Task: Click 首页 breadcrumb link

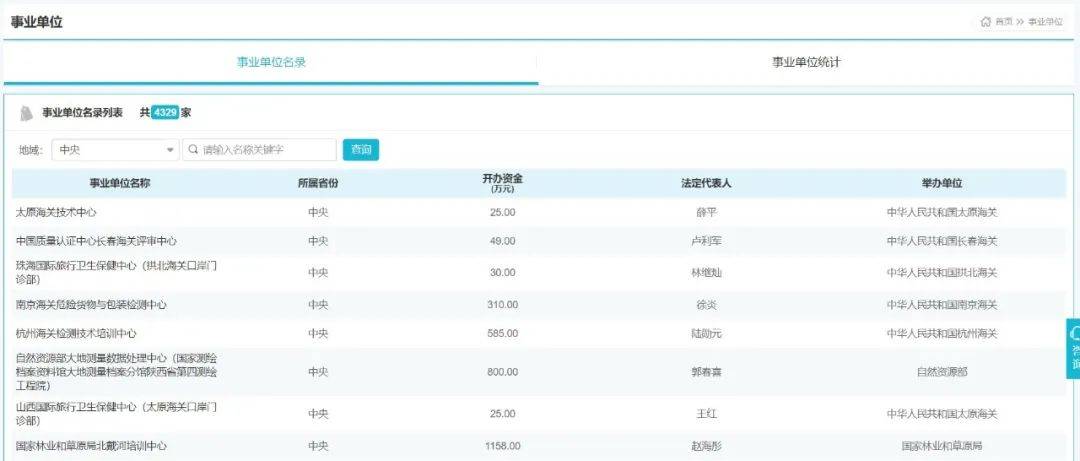Action: point(1004,21)
